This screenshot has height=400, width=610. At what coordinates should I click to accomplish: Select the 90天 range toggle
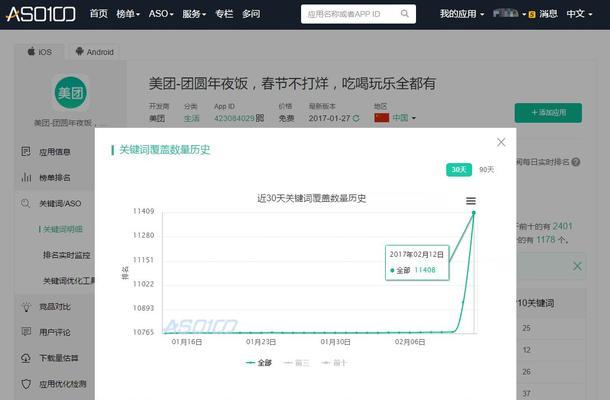[x=486, y=170]
